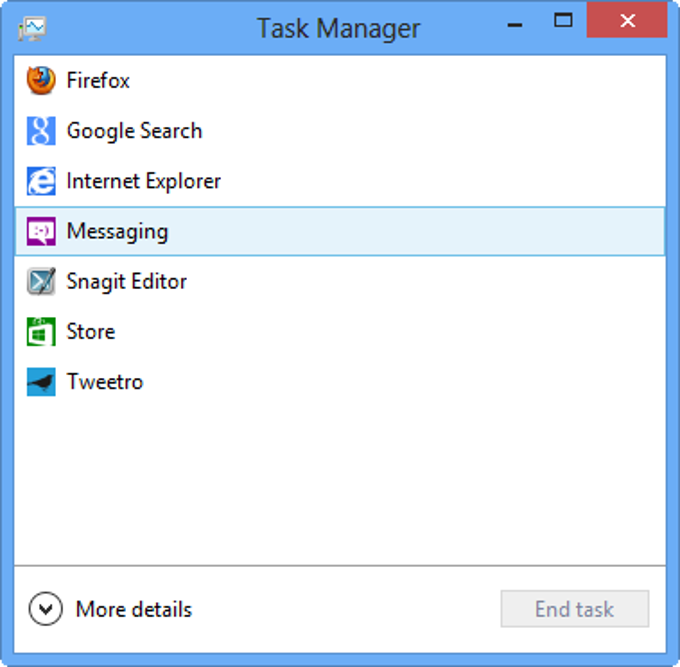Click the Tweetro bird icon

41,382
